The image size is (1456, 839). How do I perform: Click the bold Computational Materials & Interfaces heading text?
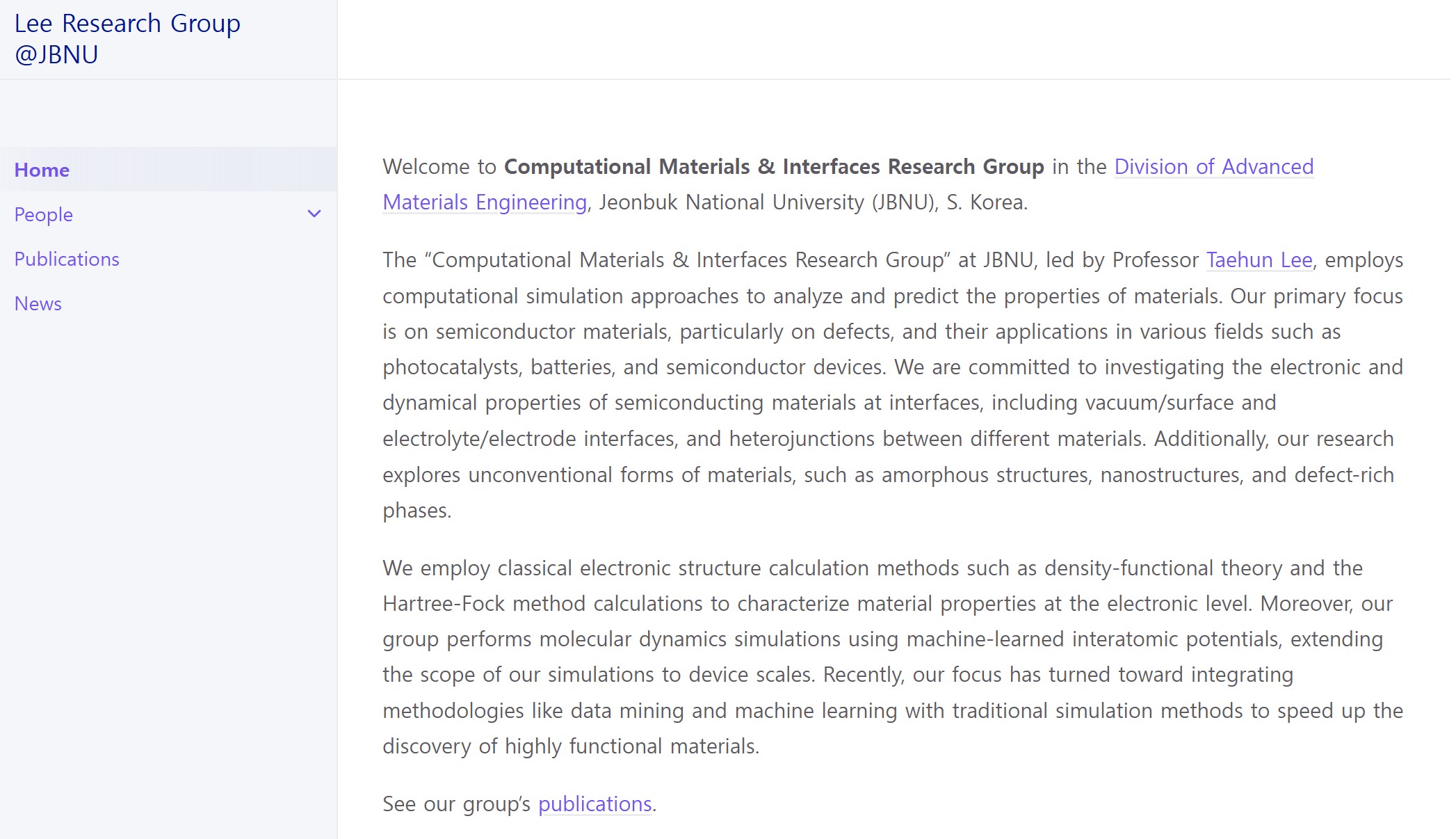(x=774, y=167)
